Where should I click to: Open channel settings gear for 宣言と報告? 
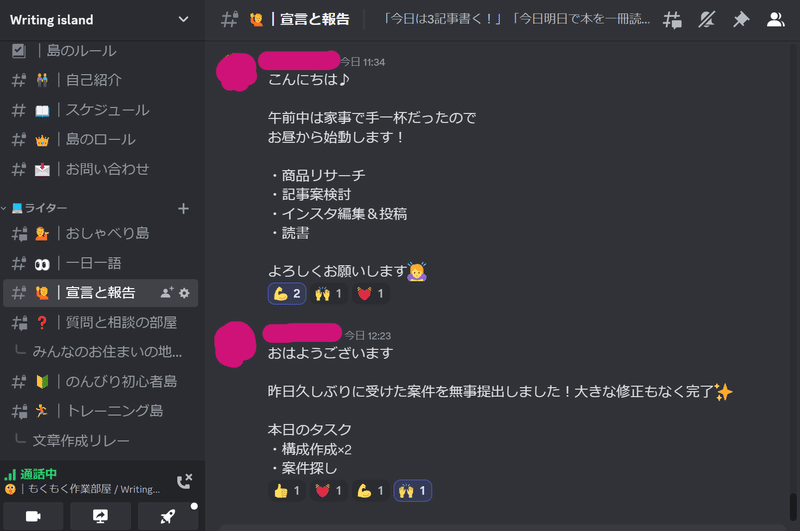(x=184, y=293)
